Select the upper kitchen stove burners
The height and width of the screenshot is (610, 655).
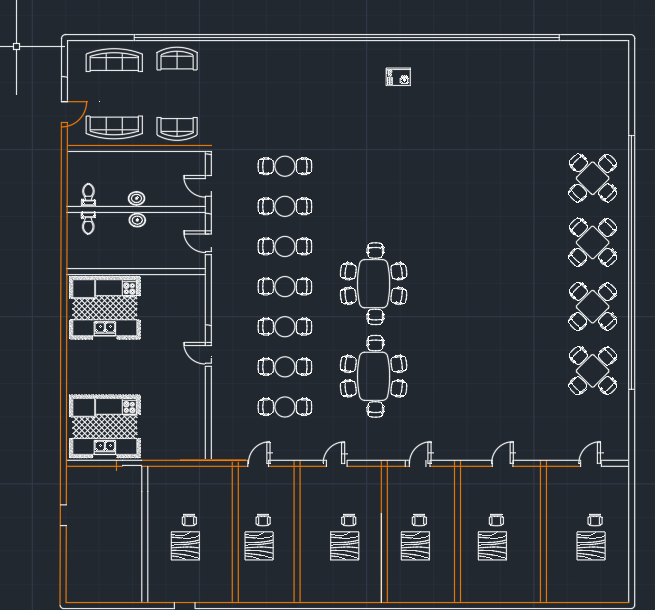coord(129,288)
